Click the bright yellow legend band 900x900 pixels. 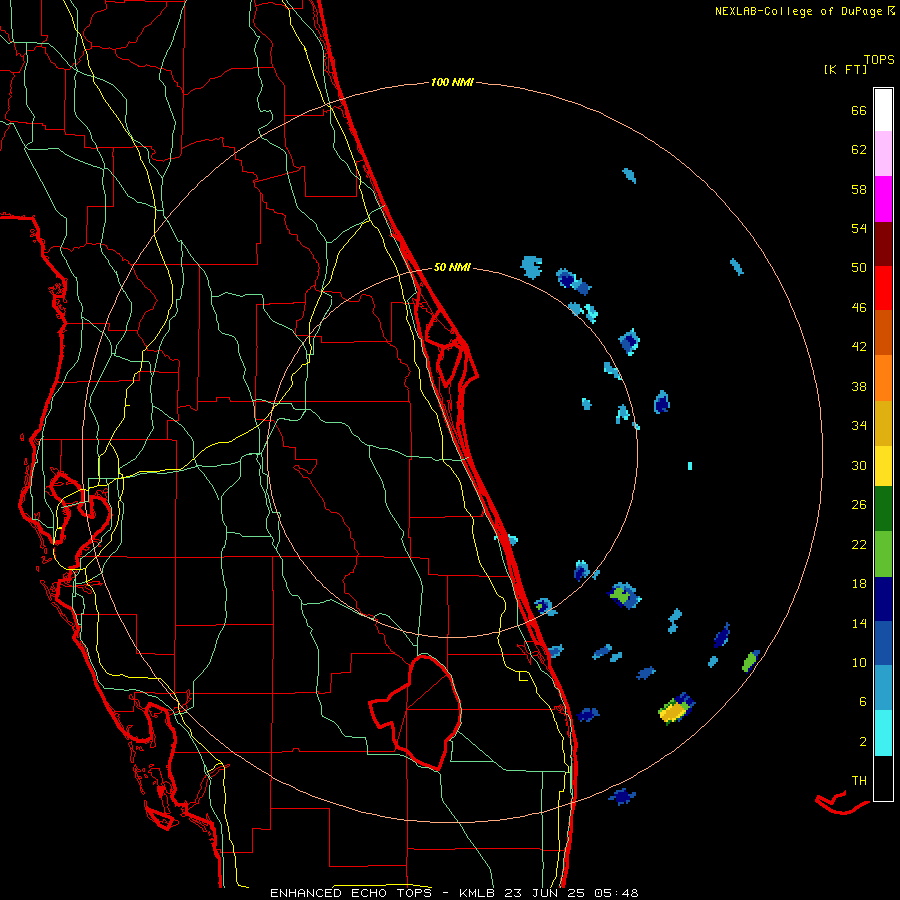pos(883,466)
